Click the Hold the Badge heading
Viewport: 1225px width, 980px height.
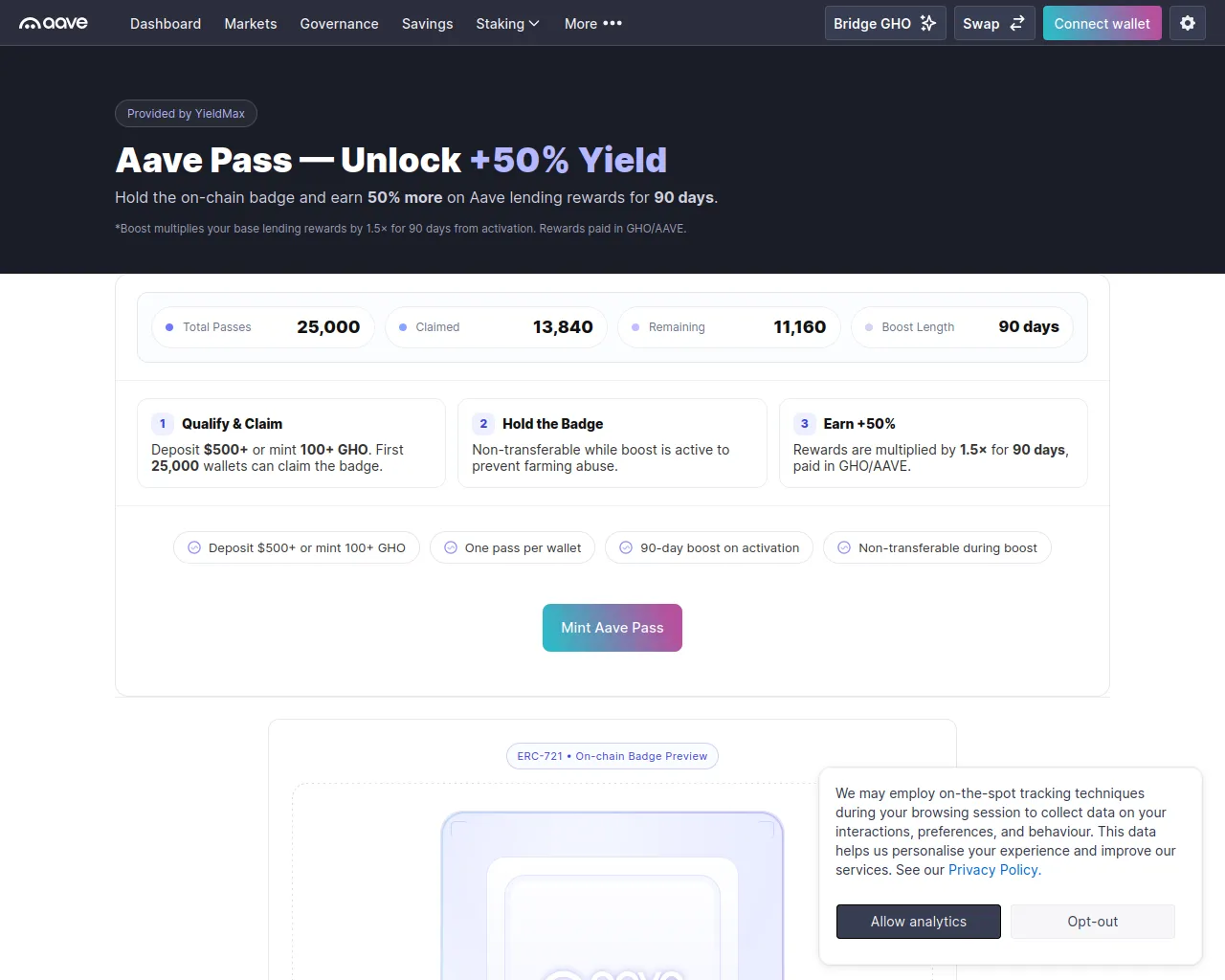552,424
